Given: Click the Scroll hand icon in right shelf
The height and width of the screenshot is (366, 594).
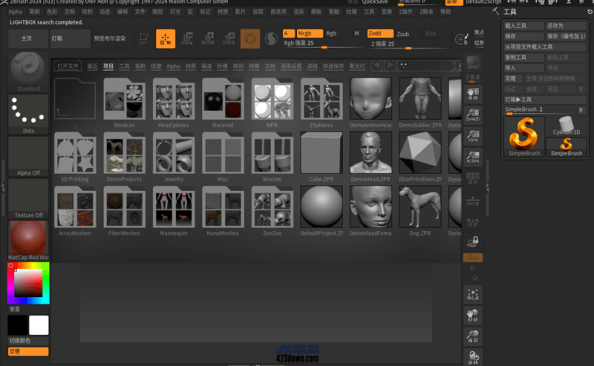Looking at the screenshot, I should tap(473, 94).
